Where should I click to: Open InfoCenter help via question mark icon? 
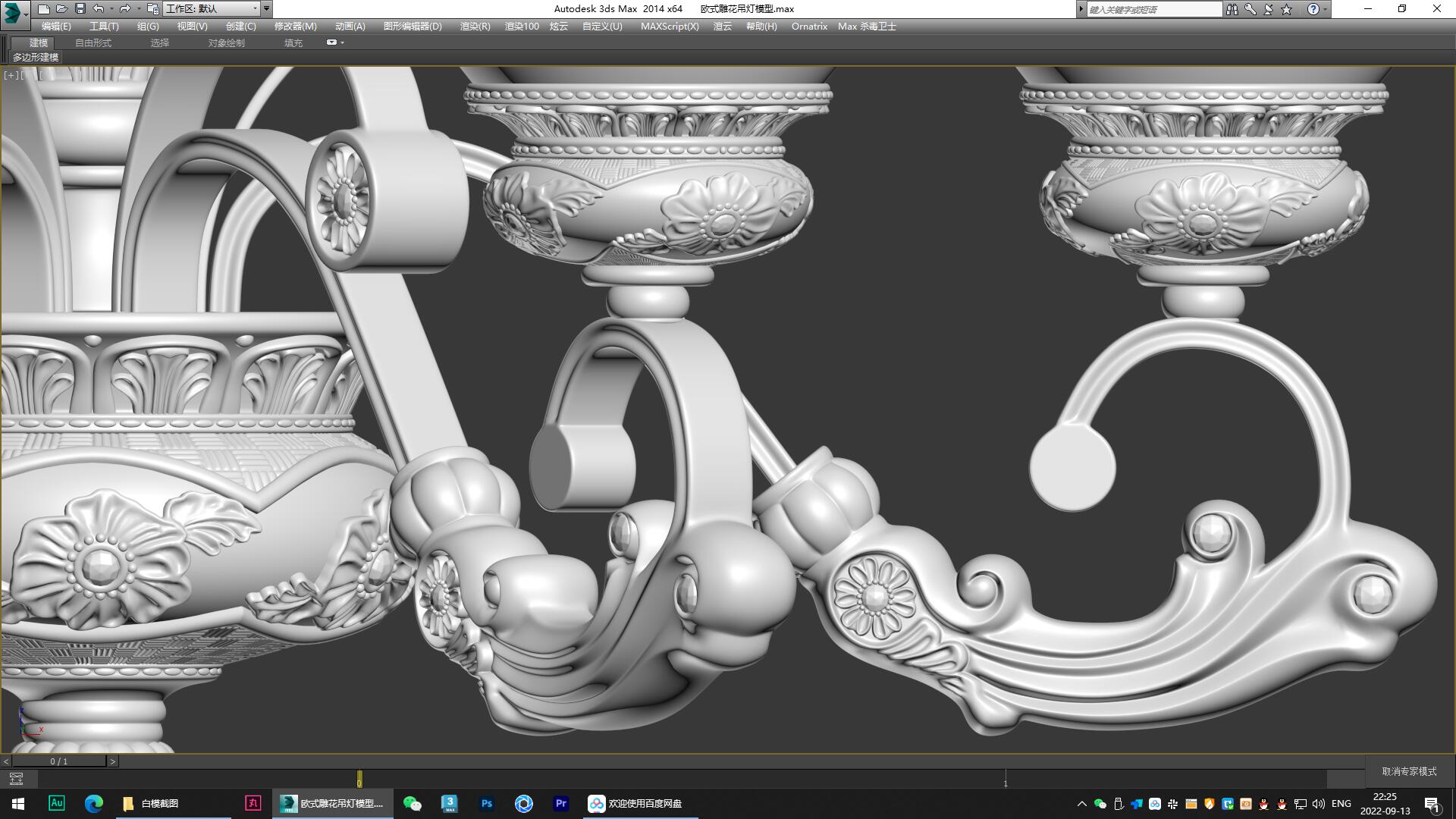click(1314, 8)
